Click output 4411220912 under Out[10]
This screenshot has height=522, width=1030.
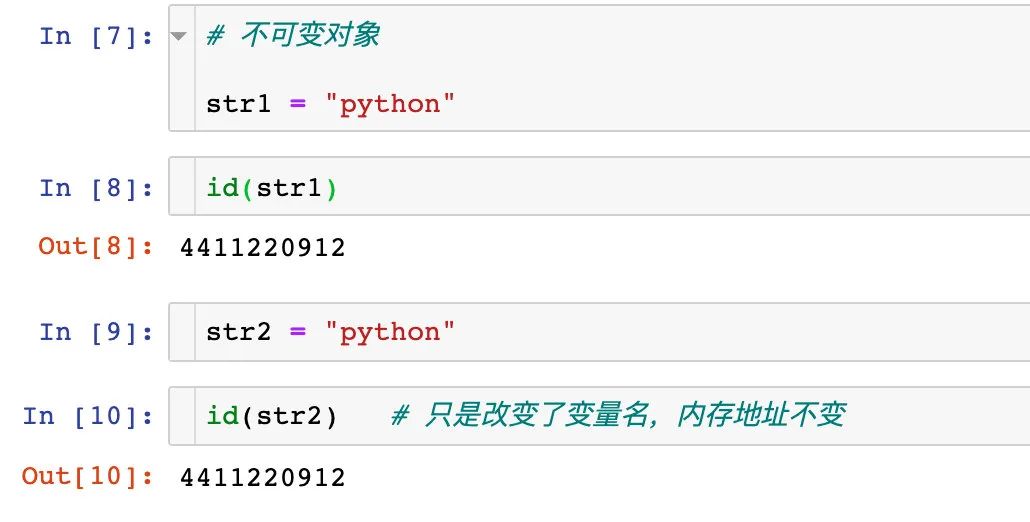tap(263, 477)
